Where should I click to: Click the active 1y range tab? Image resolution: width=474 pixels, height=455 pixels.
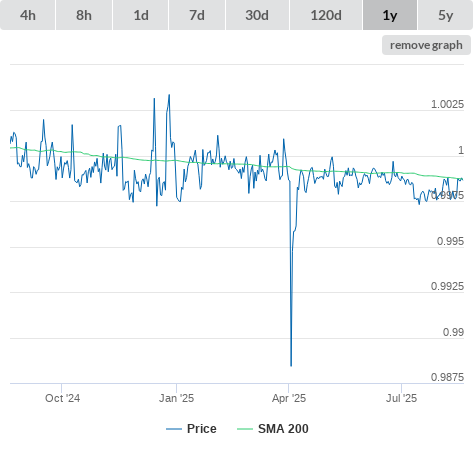390,15
